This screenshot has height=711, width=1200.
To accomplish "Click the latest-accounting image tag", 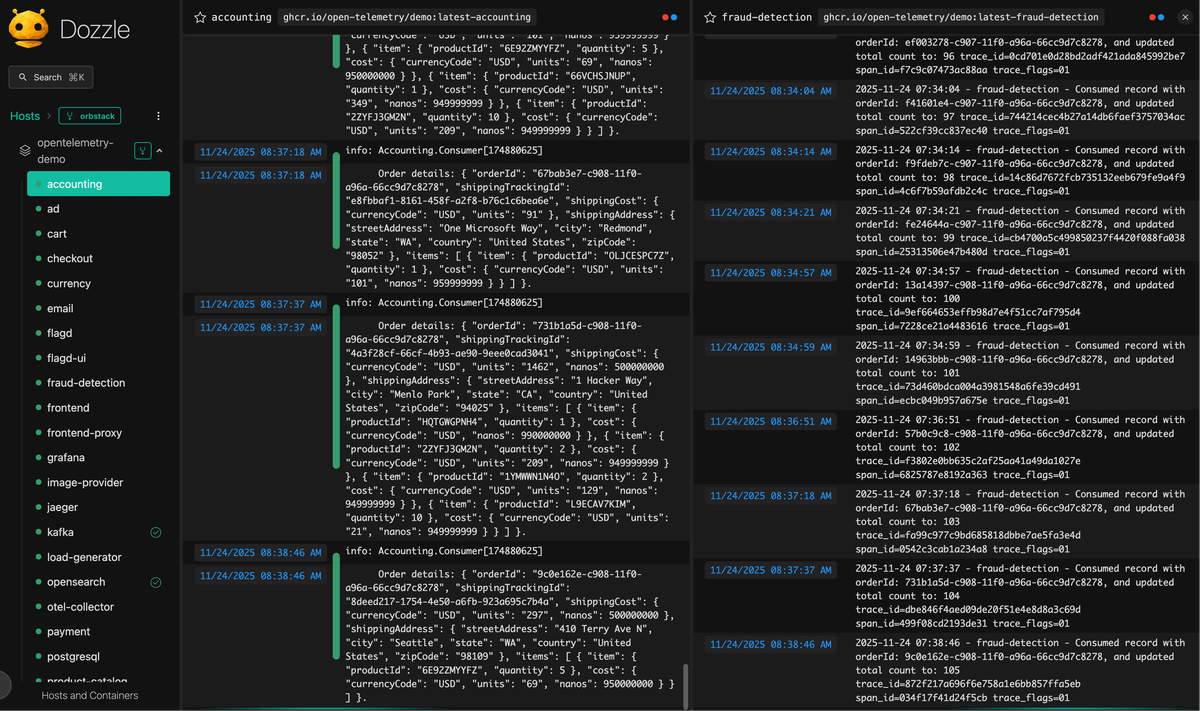I will click(406, 17).
